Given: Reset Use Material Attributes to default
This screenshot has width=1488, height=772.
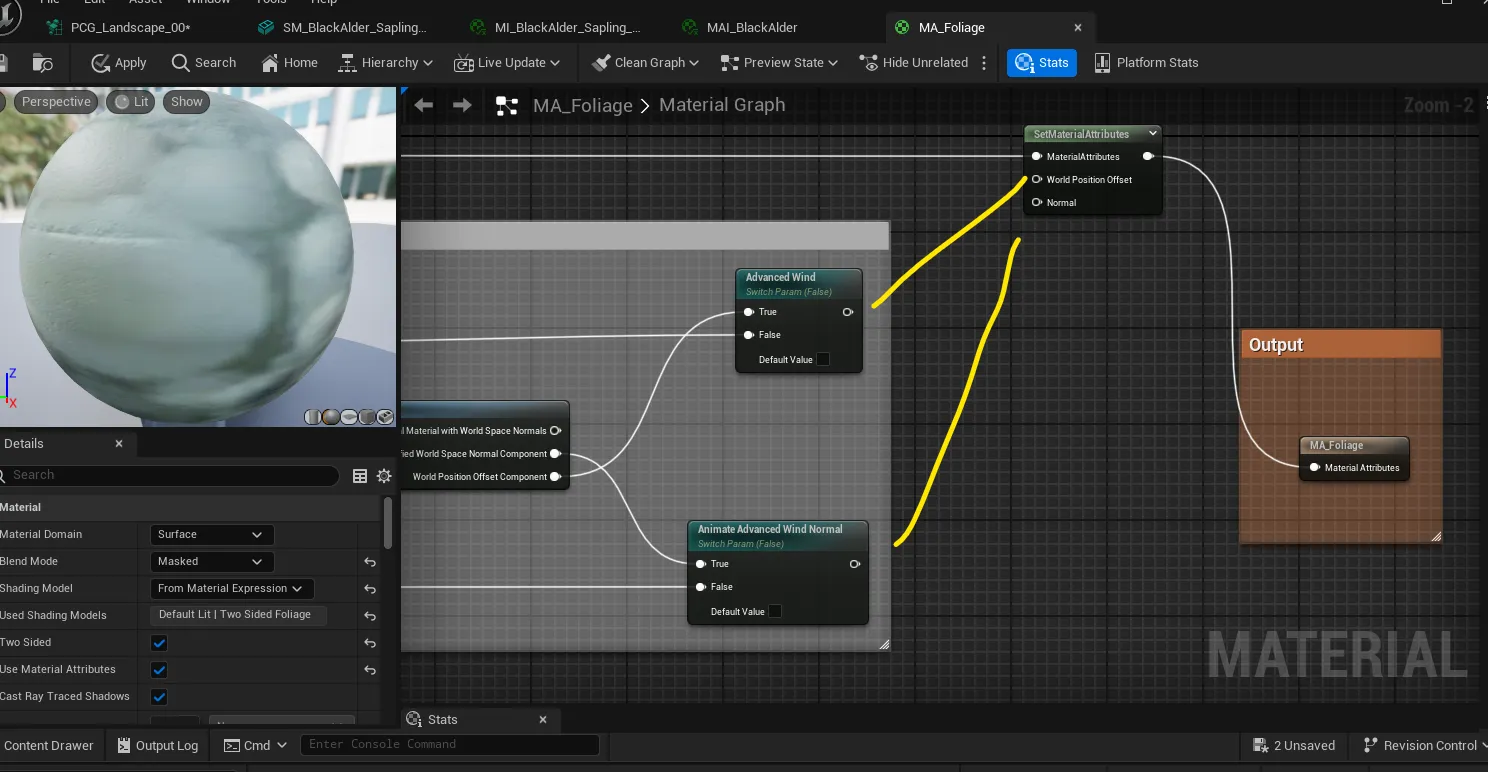Looking at the screenshot, I should [x=370, y=670].
